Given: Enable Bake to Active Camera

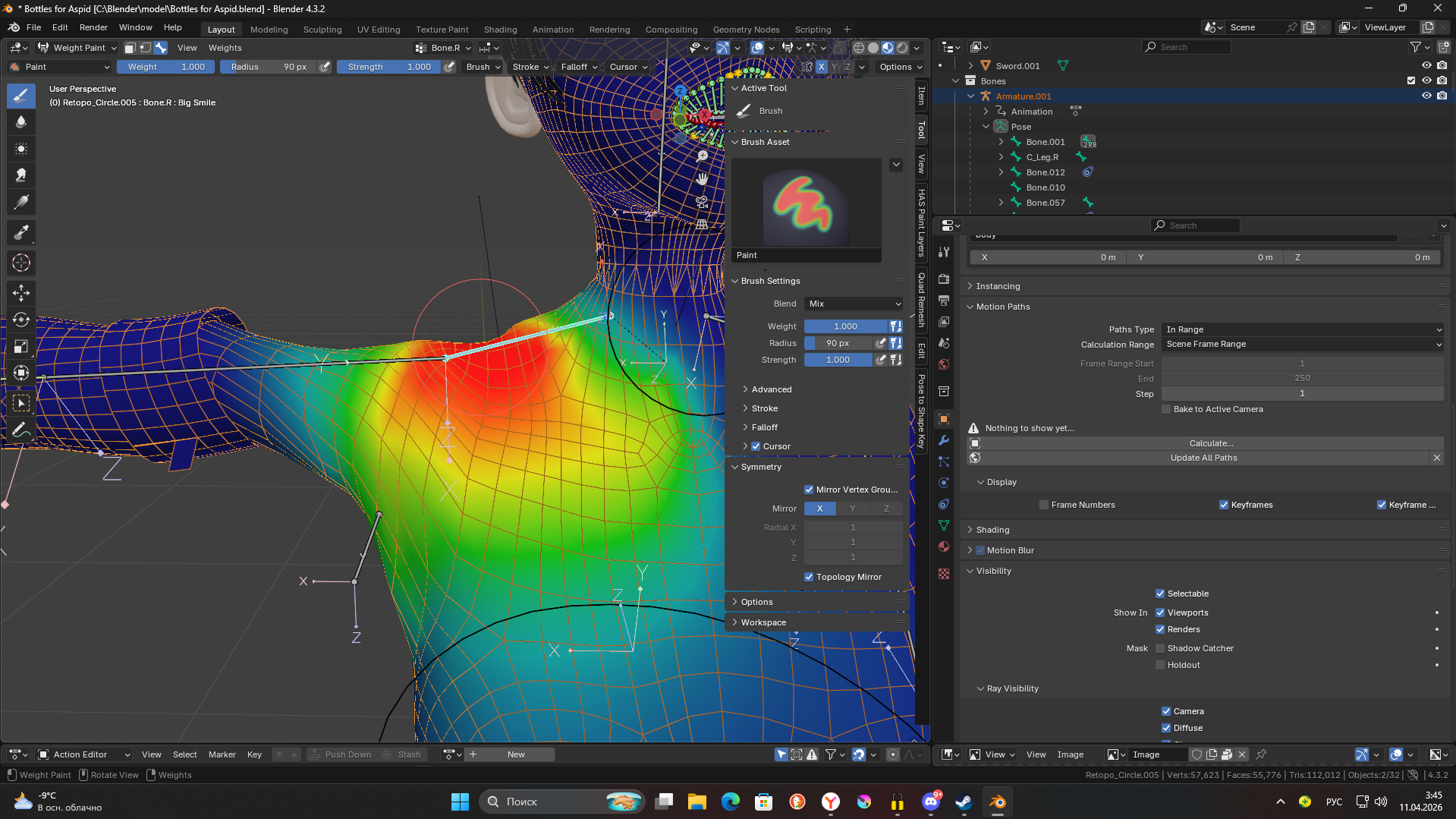Looking at the screenshot, I should tap(1166, 409).
